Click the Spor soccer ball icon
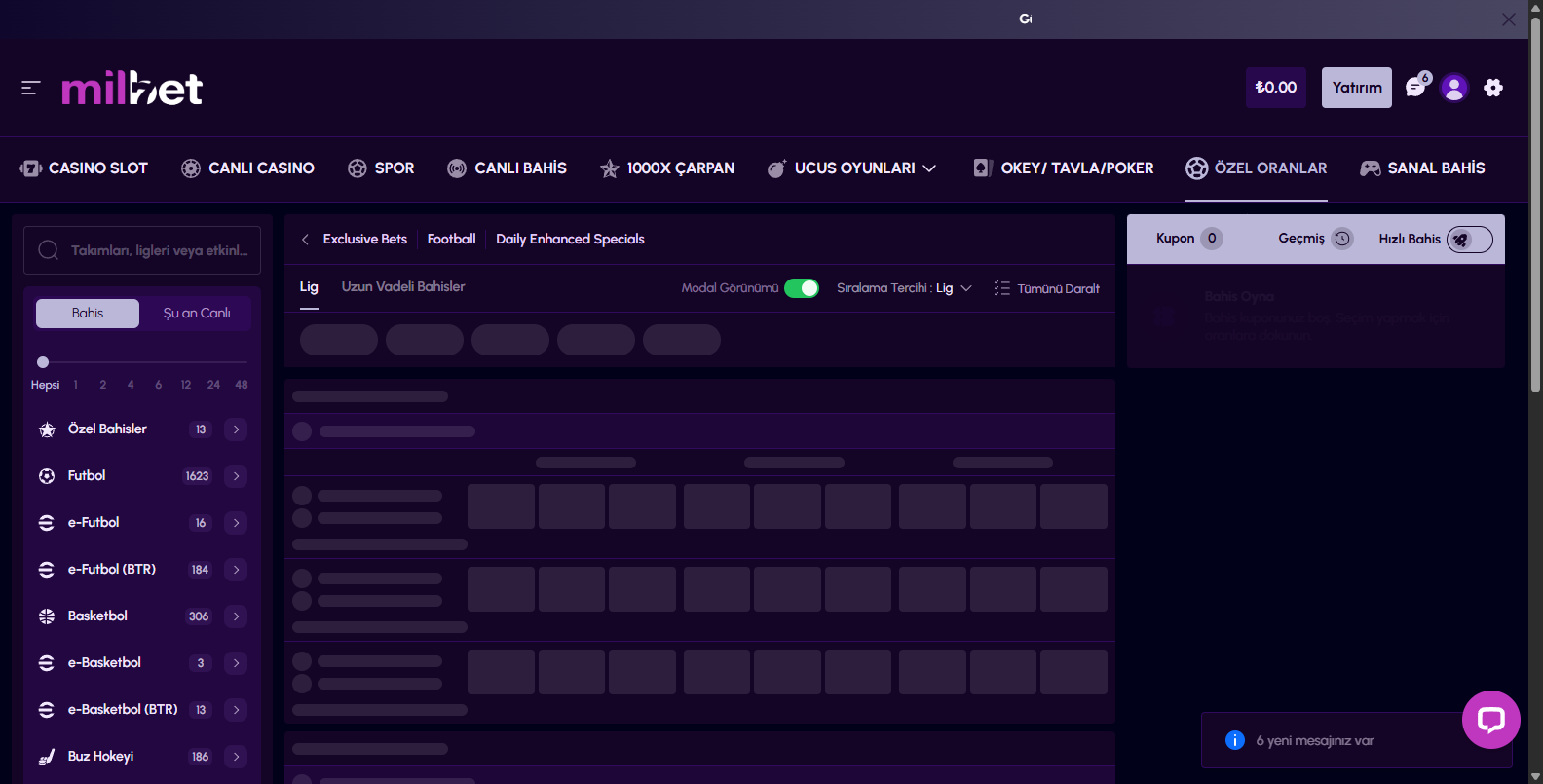1543x784 pixels. 358,168
